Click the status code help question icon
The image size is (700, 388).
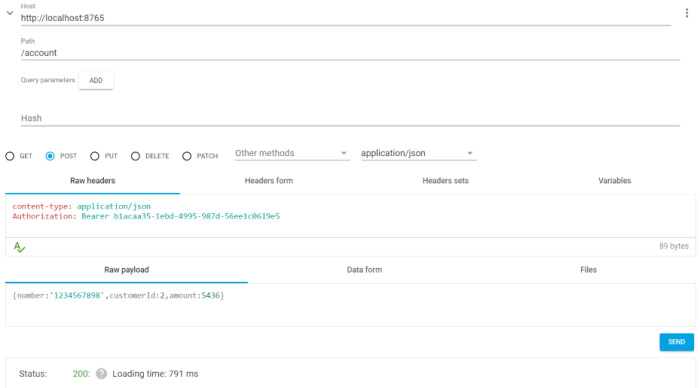click(101, 374)
